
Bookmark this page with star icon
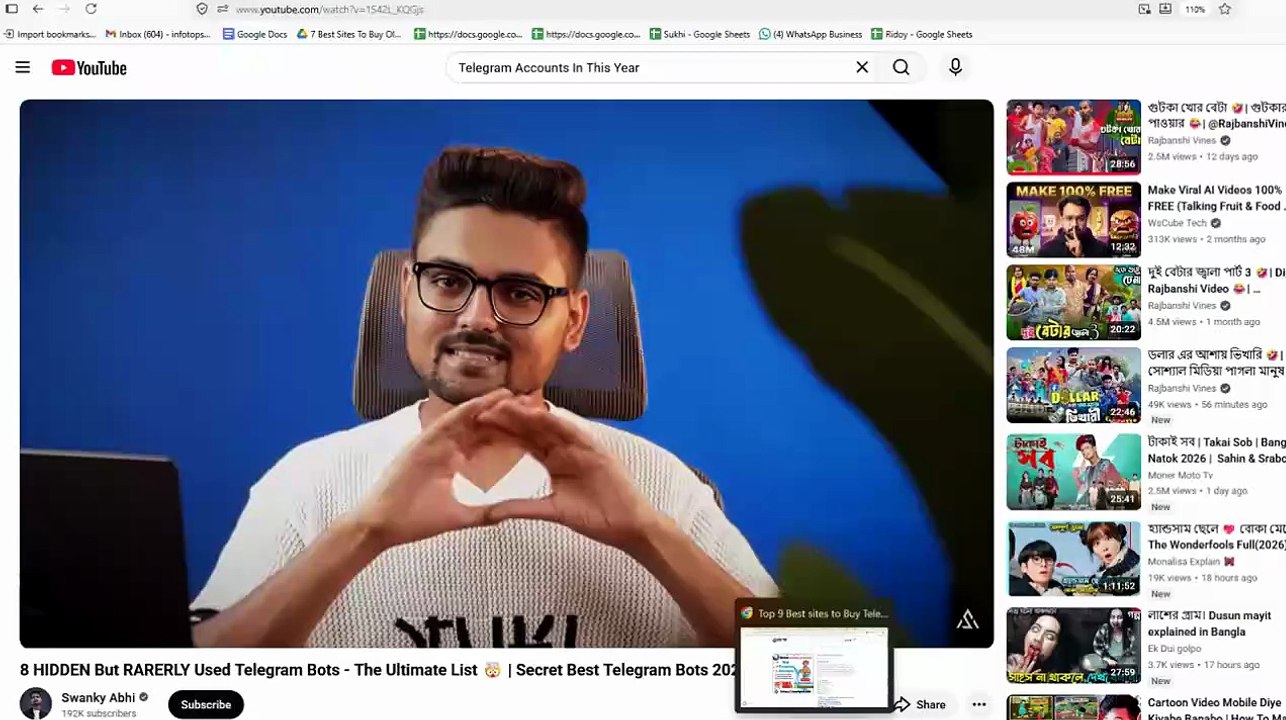pyautogui.click(x=1225, y=9)
